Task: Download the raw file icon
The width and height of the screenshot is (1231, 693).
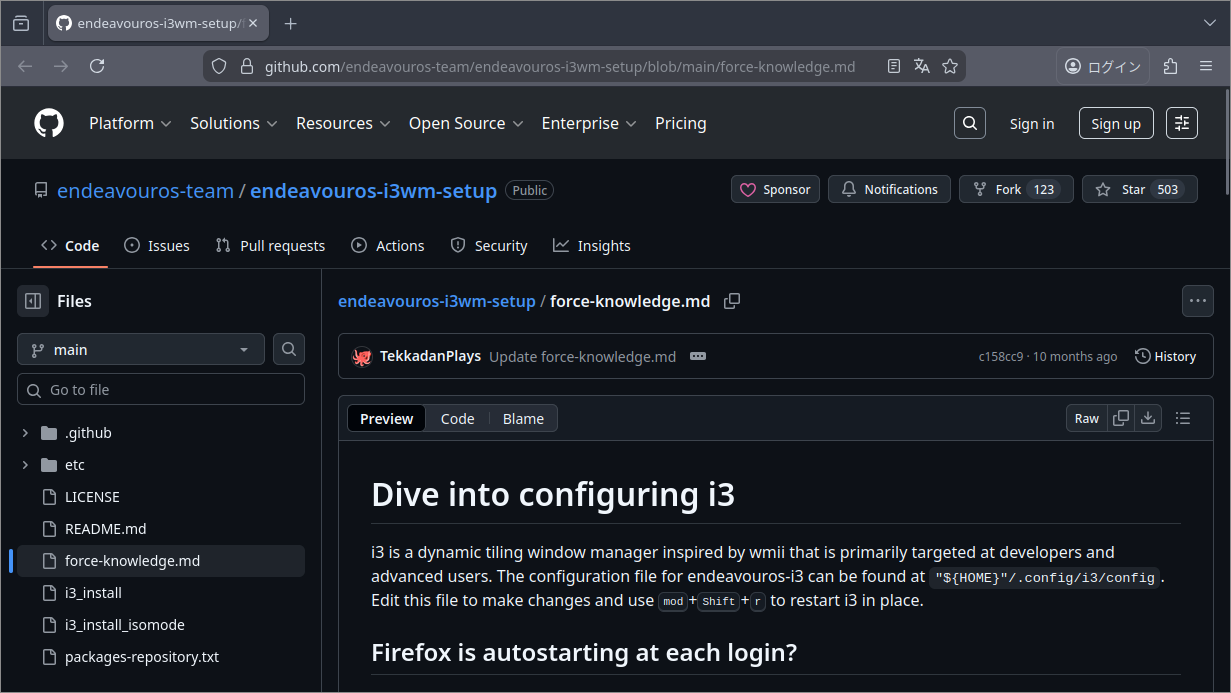Action: 1148,419
